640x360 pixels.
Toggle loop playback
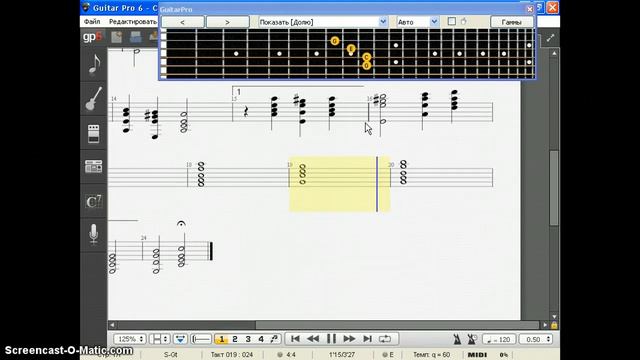pos(385,339)
